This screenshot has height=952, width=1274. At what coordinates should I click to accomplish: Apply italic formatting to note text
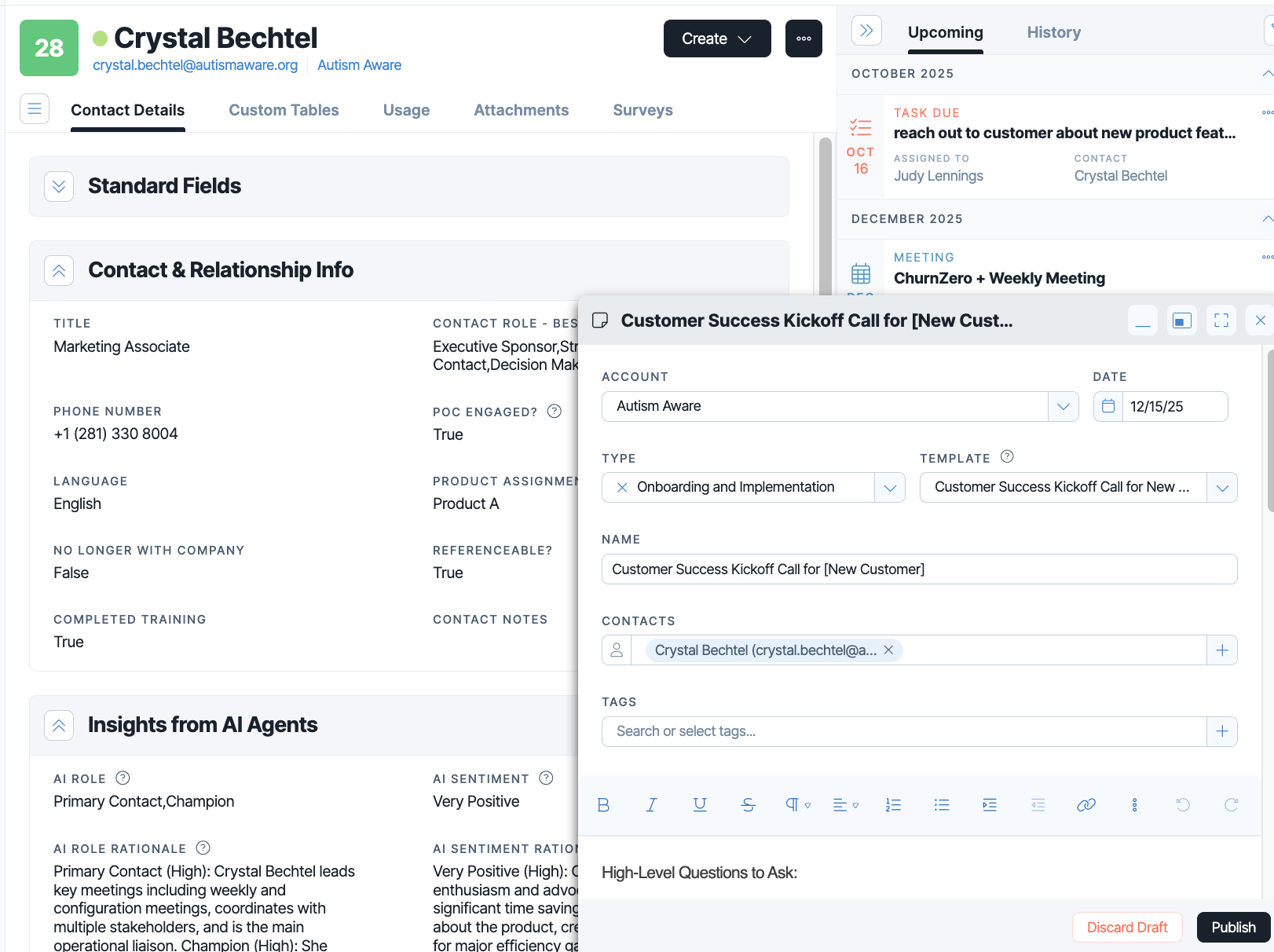[651, 804]
